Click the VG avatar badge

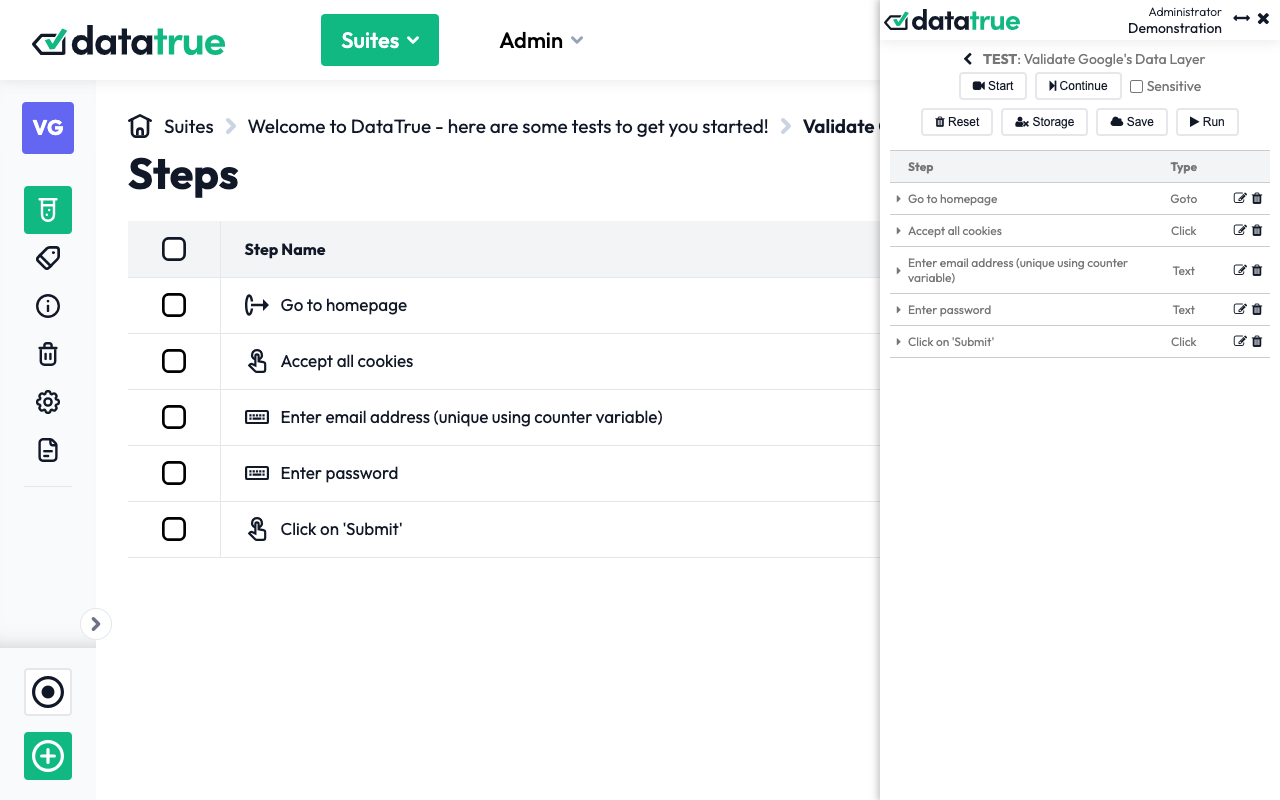(47, 128)
